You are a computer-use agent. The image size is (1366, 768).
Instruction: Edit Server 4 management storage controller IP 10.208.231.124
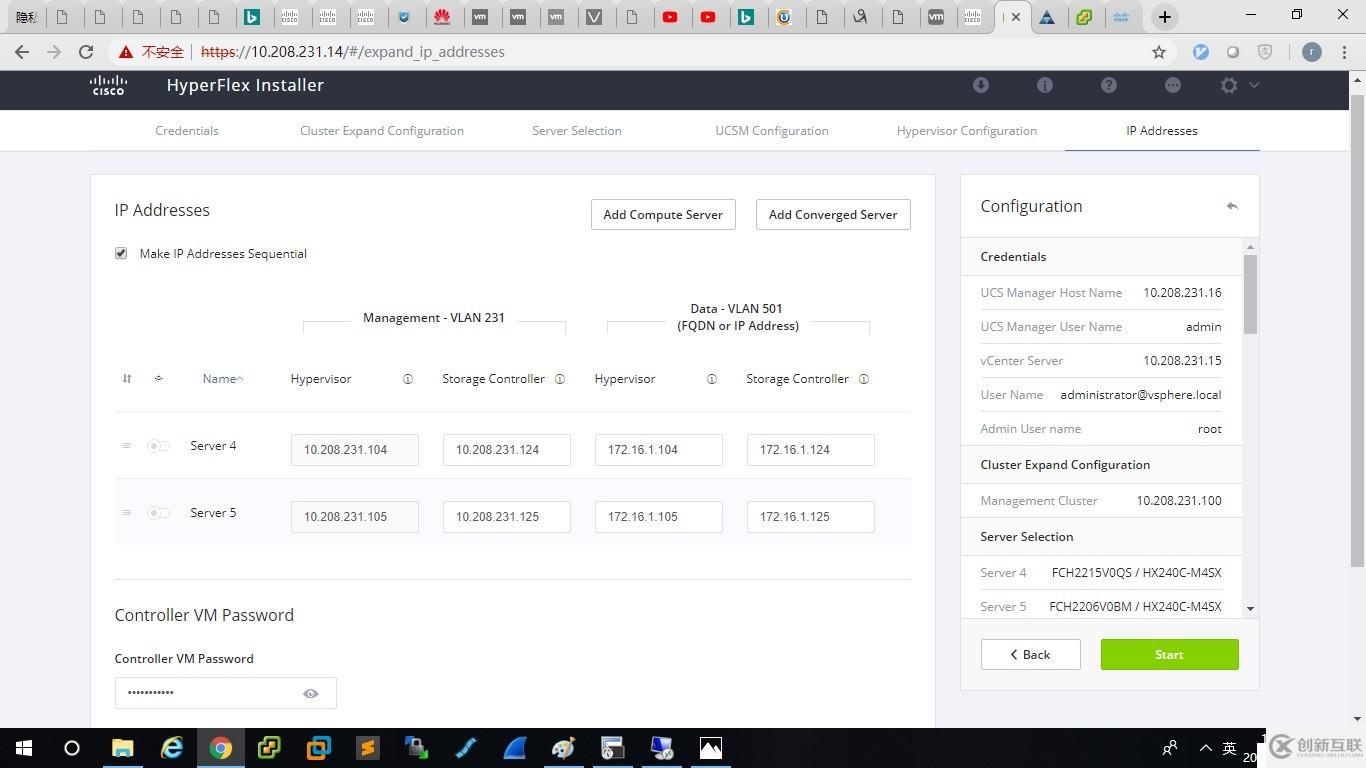(x=507, y=450)
